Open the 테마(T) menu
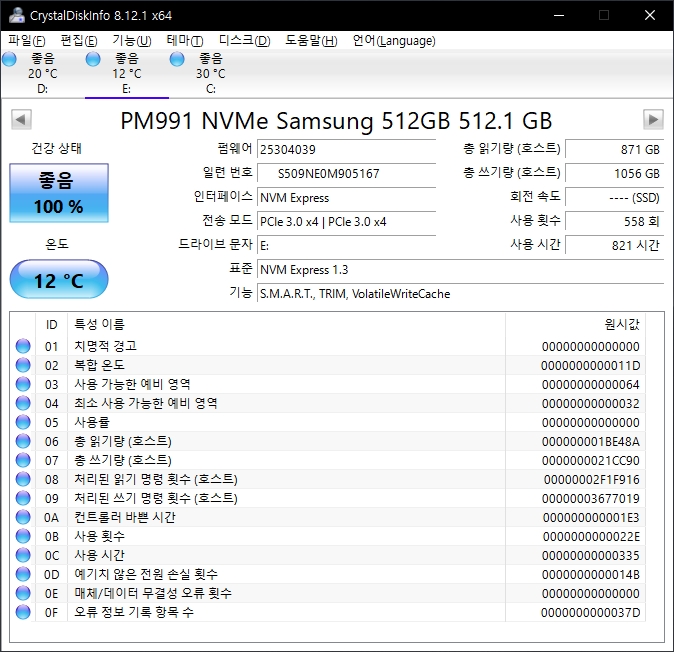 [184, 41]
